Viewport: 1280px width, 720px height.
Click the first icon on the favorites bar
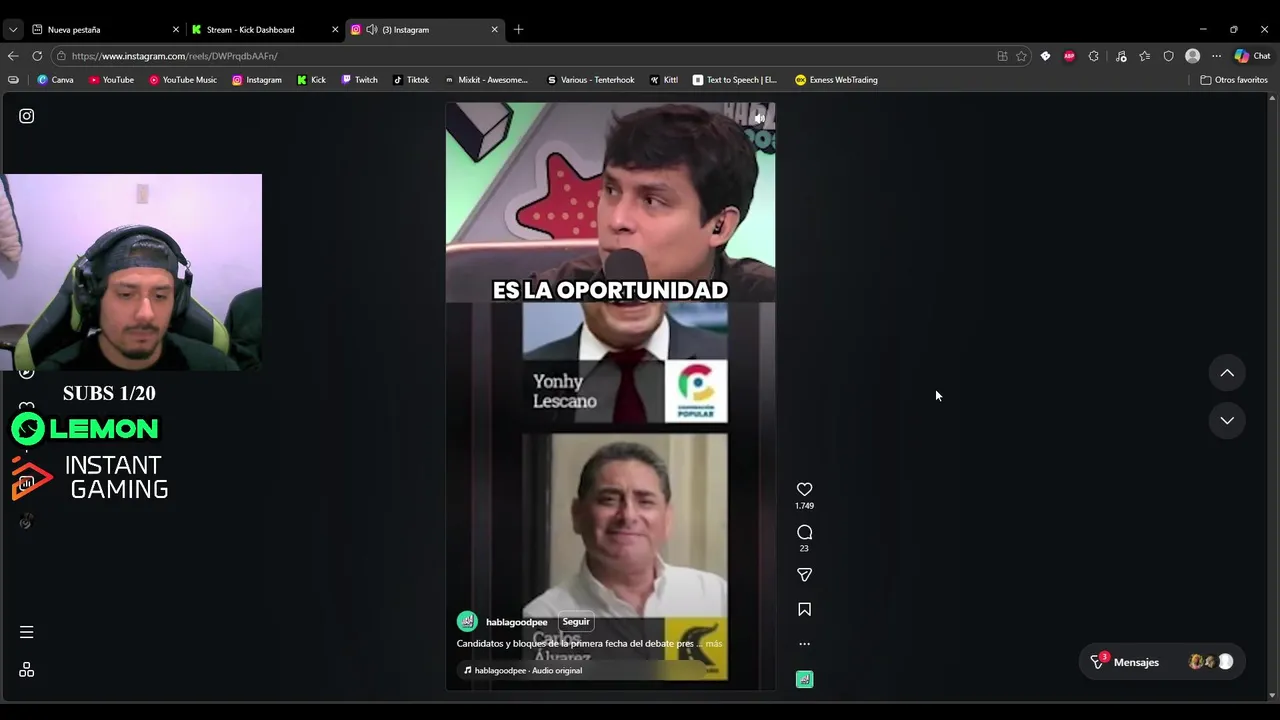tap(13, 80)
